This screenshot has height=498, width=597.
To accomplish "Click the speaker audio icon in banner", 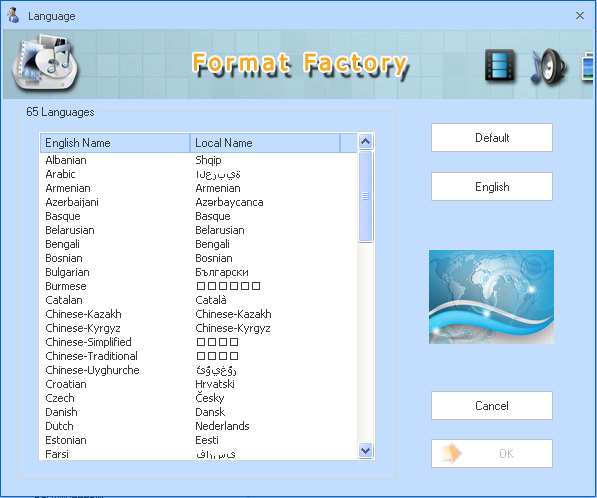I will point(549,66).
